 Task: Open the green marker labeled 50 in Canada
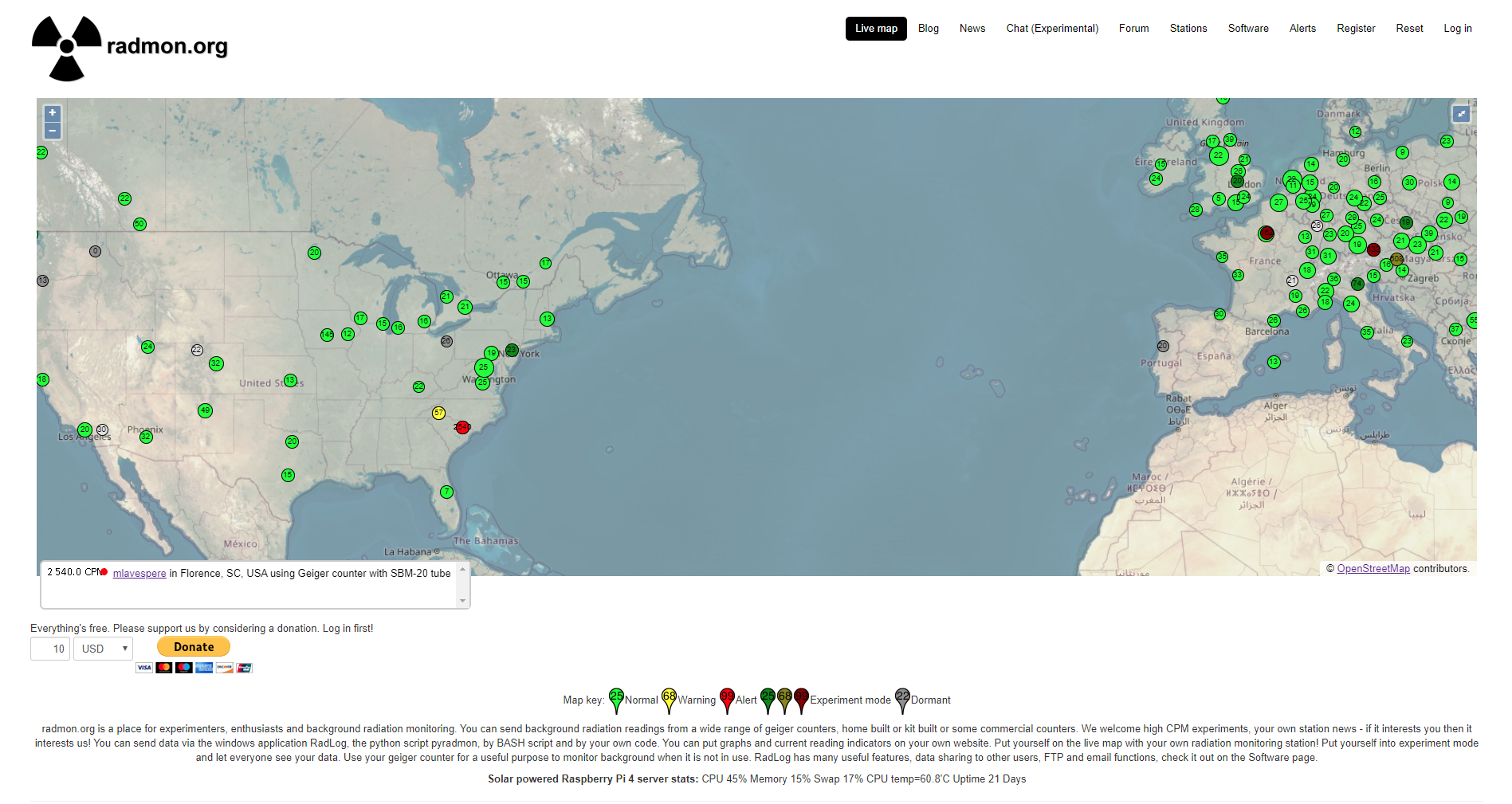pyautogui.click(x=139, y=224)
